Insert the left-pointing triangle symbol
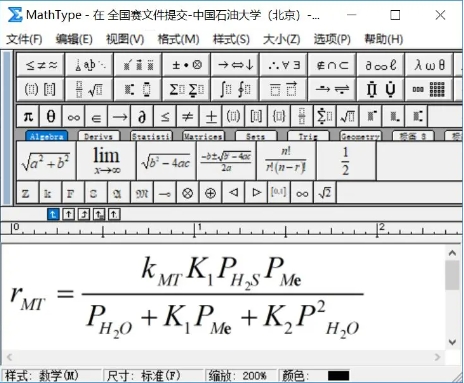464x383 pixels. point(233,193)
